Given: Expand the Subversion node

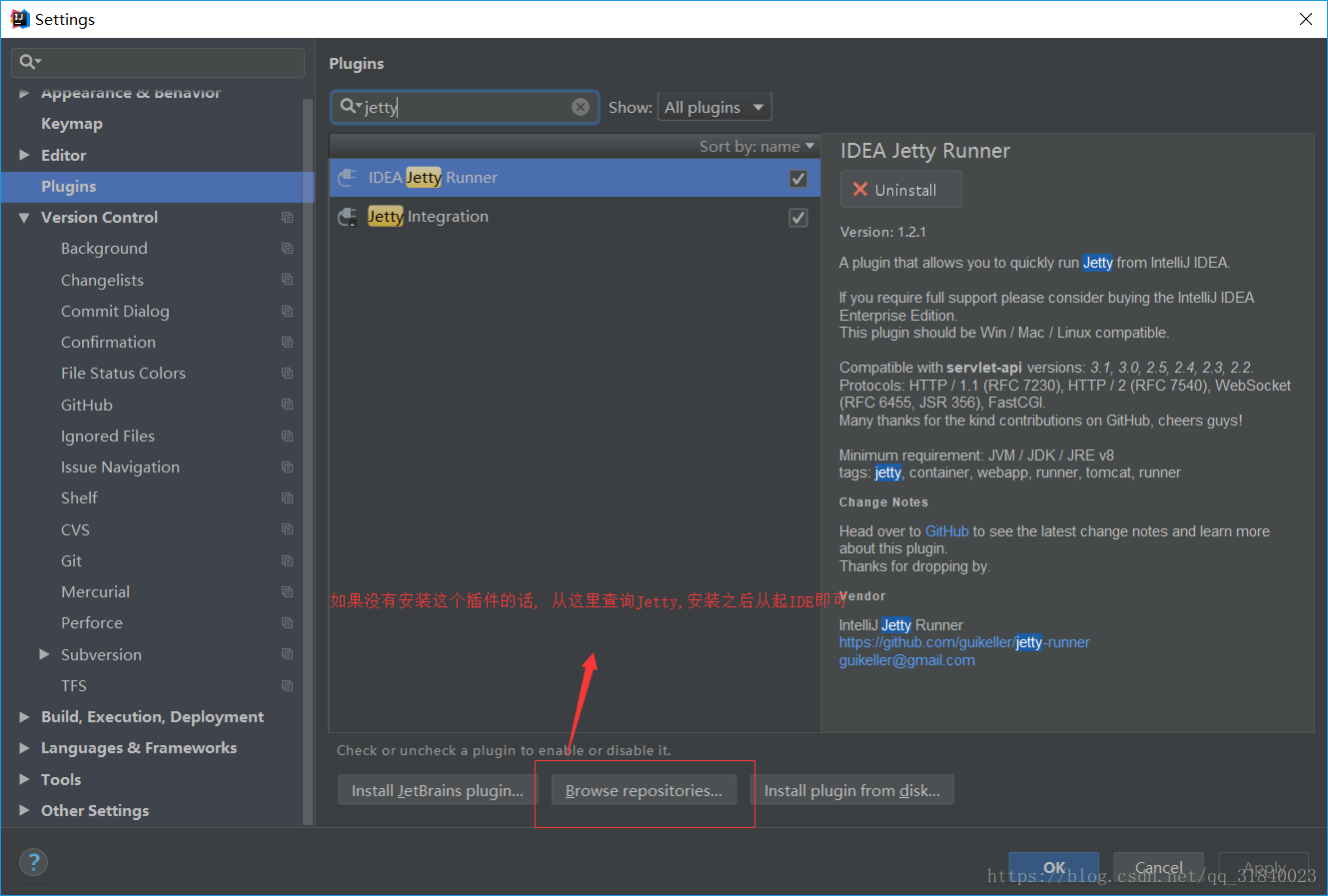Looking at the screenshot, I should pyautogui.click(x=44, y=654).
